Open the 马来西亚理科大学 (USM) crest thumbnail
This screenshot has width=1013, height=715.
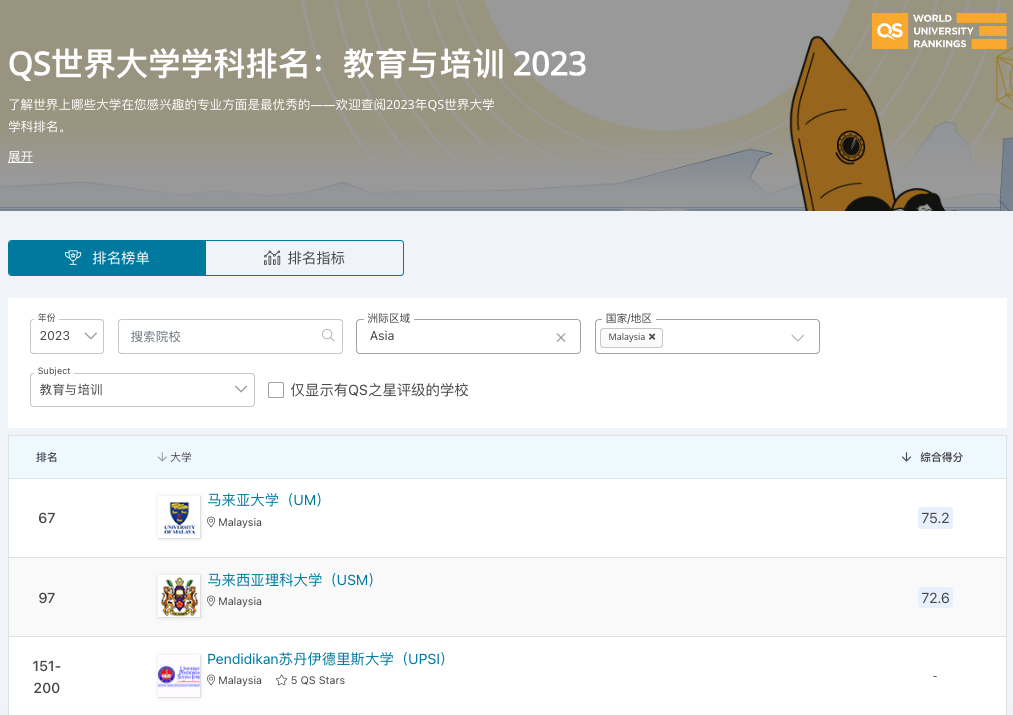click(179, 596)
